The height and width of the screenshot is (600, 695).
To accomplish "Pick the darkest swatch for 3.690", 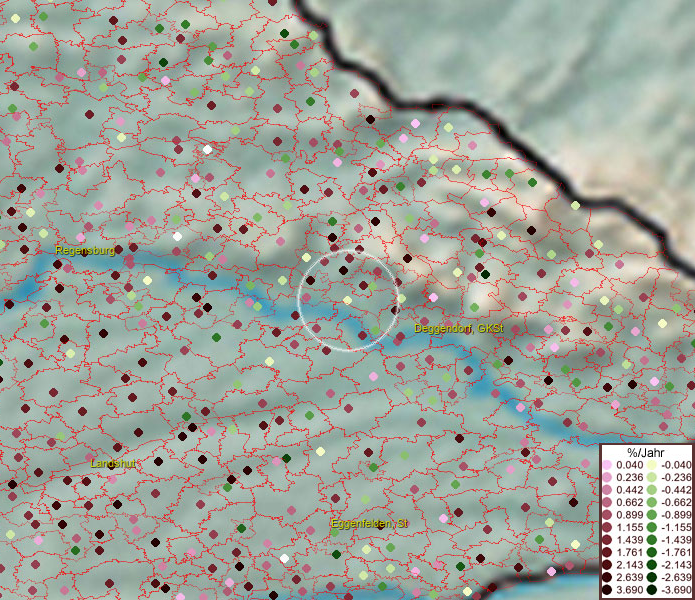I will coord(607,590).
